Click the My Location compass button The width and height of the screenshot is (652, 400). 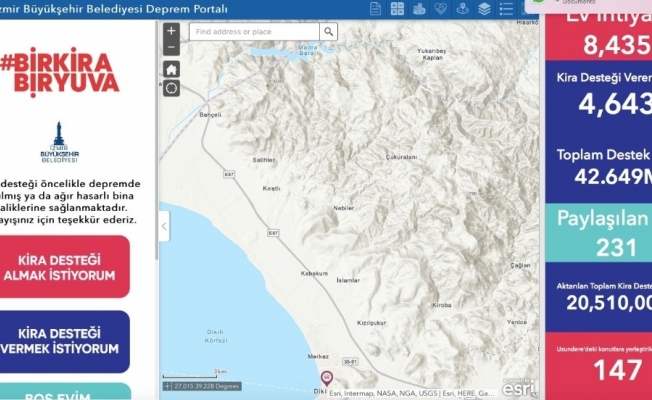[172, 89]
